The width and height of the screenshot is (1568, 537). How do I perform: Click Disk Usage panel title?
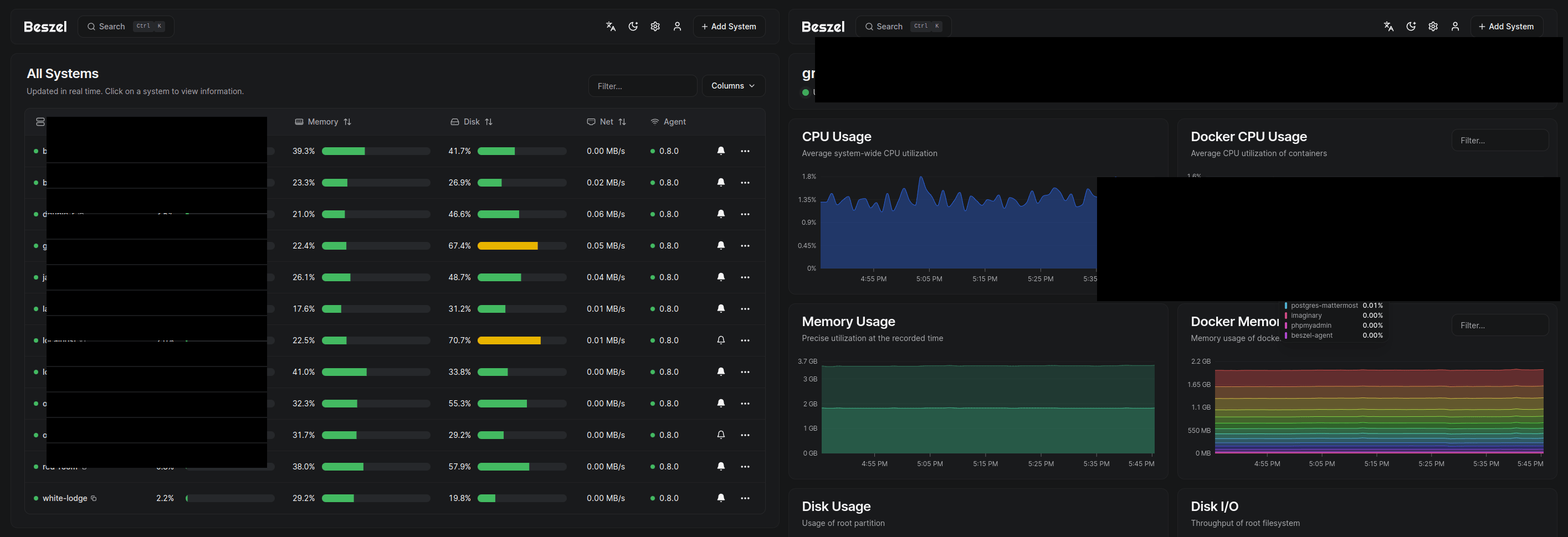836,506
